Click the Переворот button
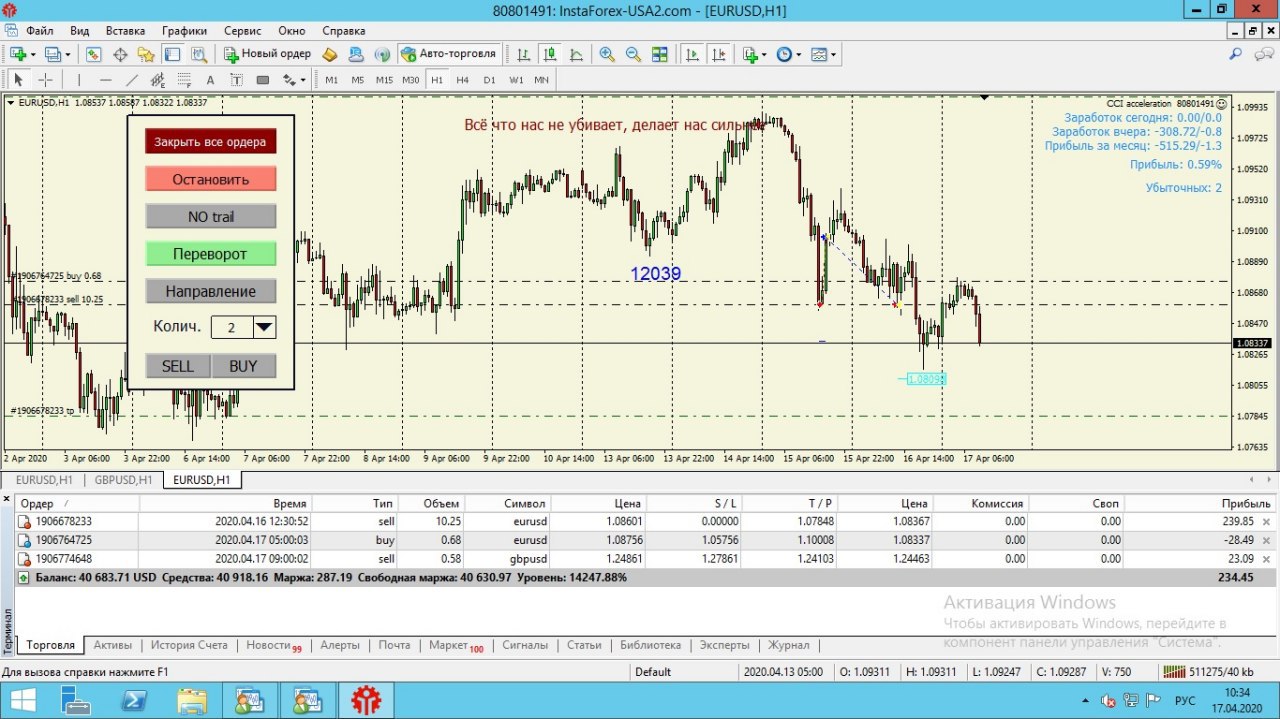The width and height of the screenshot is (1280, 719). (x=210, y=254)
